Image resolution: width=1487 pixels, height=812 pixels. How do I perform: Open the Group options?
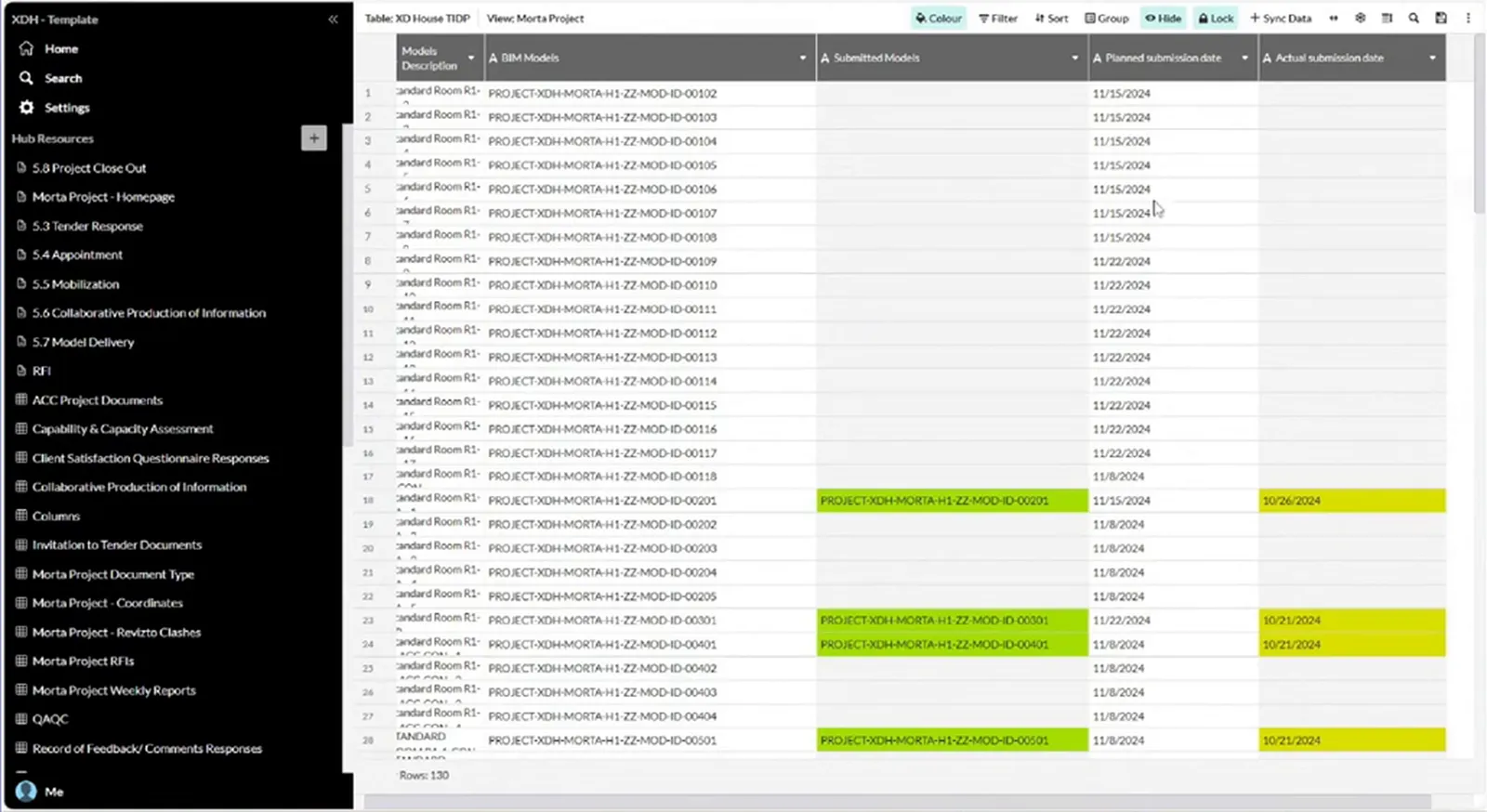1107,18
